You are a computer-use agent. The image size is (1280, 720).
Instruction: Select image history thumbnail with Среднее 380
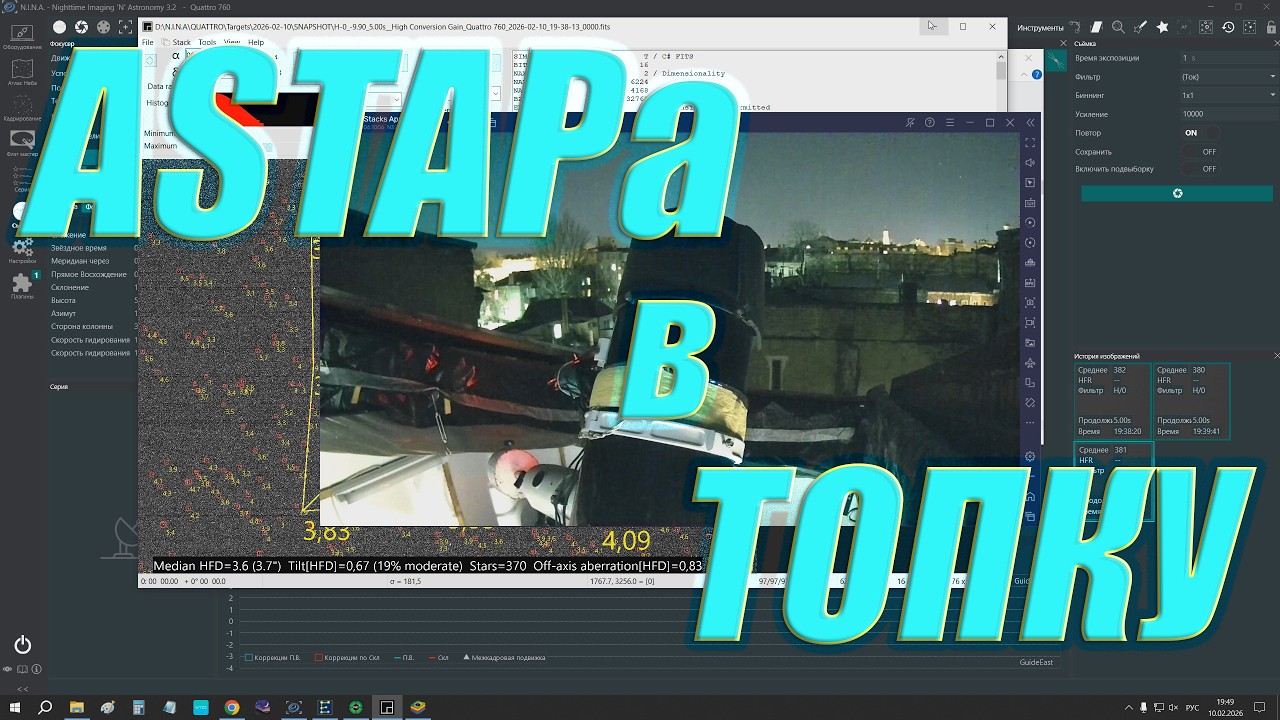tap(1191, 401)
